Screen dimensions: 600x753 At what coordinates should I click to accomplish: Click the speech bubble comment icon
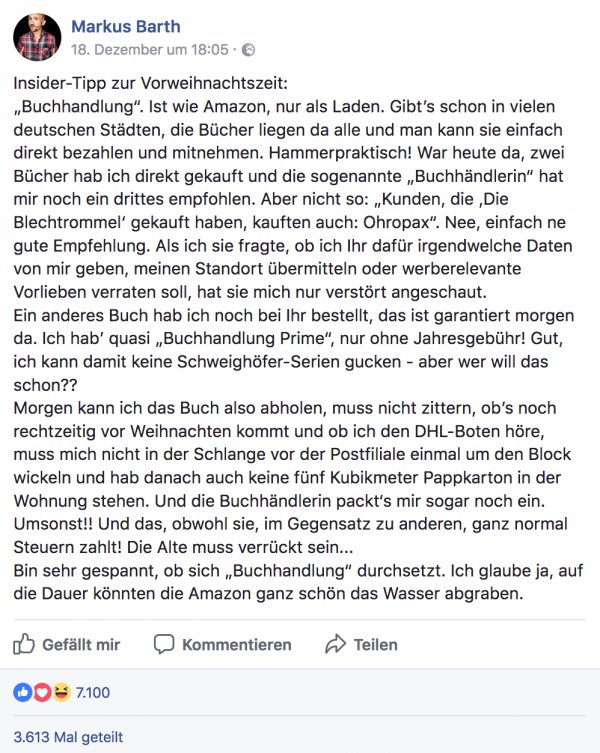[x=166, y=644]
